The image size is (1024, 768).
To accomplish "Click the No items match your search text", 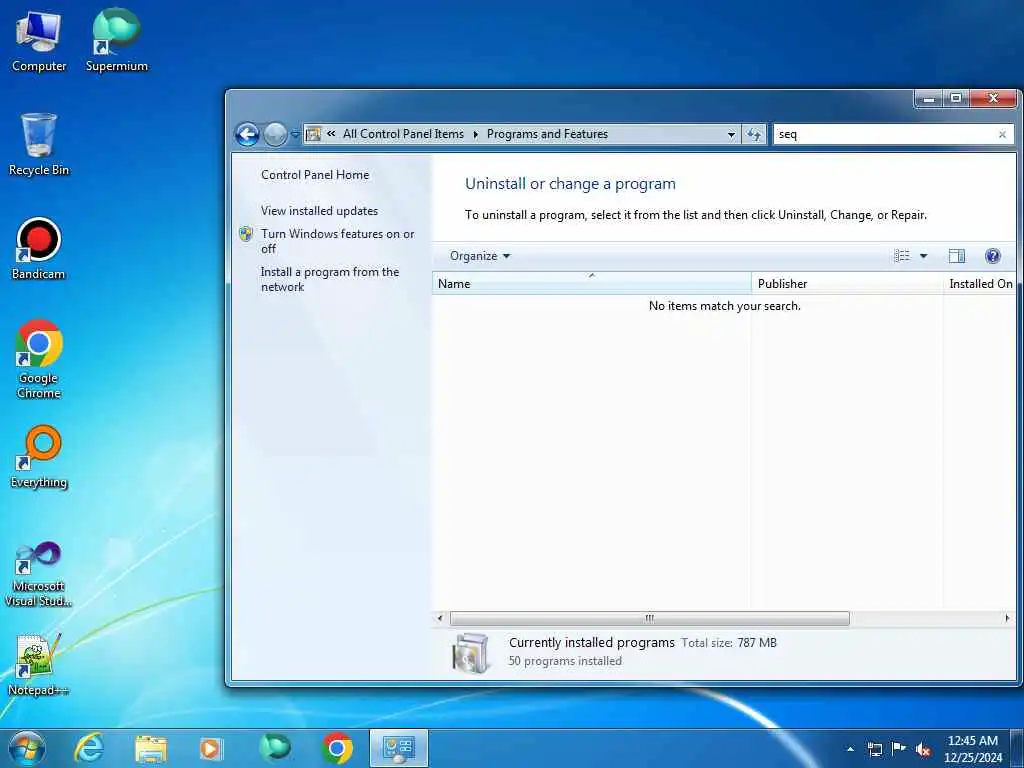I will (x=724, y=306).
